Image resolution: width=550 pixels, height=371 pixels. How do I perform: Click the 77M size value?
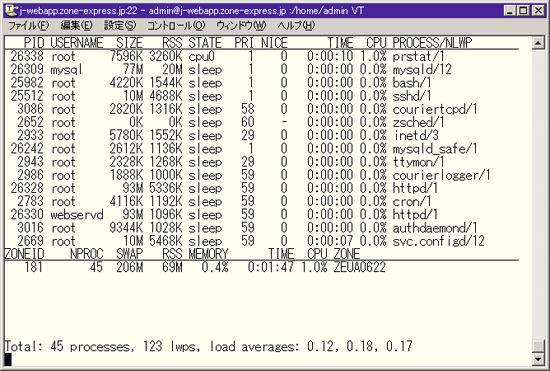pyautogui.click(x=133, y=69)
